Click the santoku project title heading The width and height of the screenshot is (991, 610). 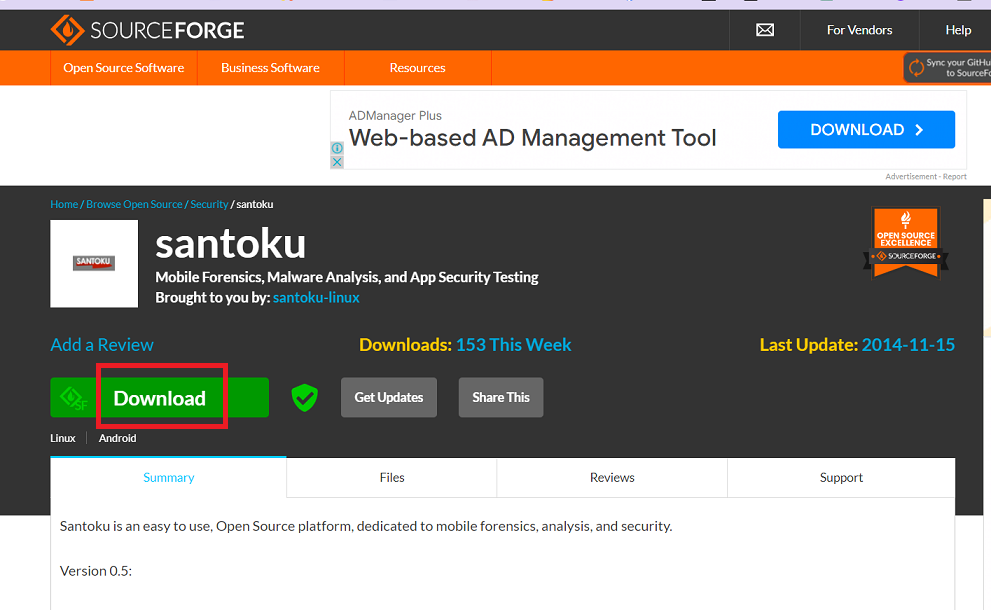[x=231, y=244]
